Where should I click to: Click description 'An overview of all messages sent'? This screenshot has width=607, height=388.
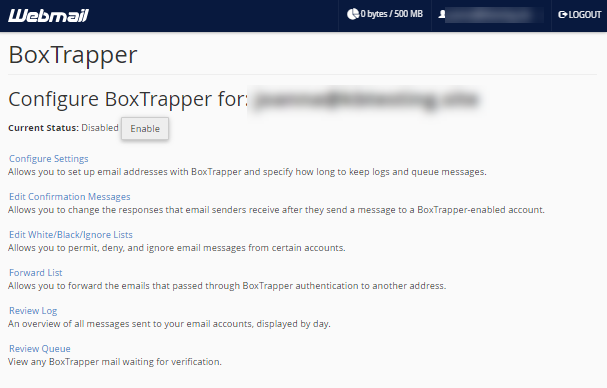169,324
